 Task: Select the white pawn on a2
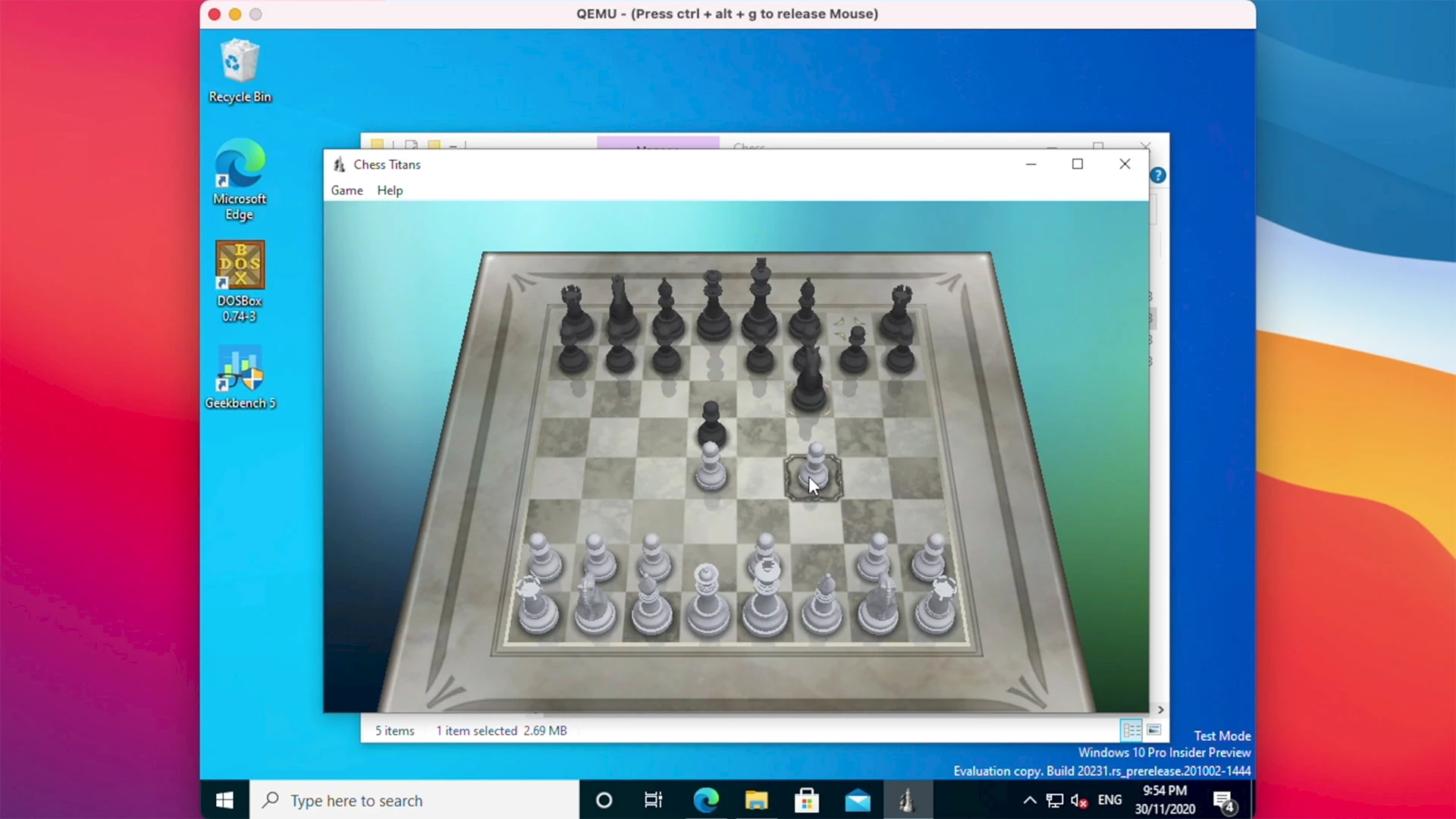pyautogui.click(x=541, y=557)
